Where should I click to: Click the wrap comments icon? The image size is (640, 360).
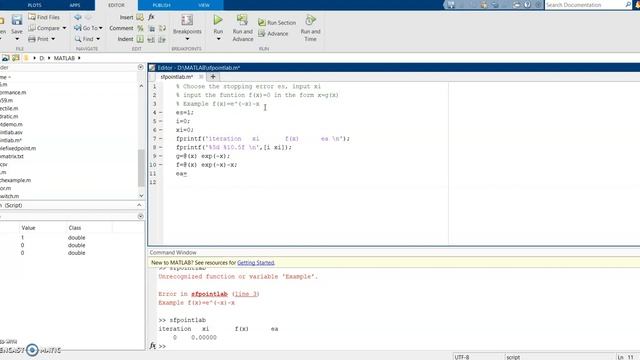pyautogui.click(x=162, y=28)
